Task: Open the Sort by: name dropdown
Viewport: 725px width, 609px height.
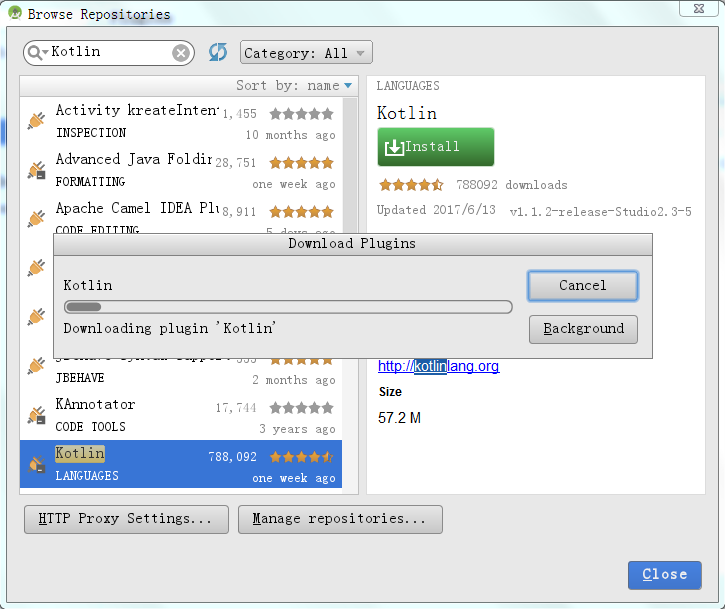Action: [x=294, y=86]
